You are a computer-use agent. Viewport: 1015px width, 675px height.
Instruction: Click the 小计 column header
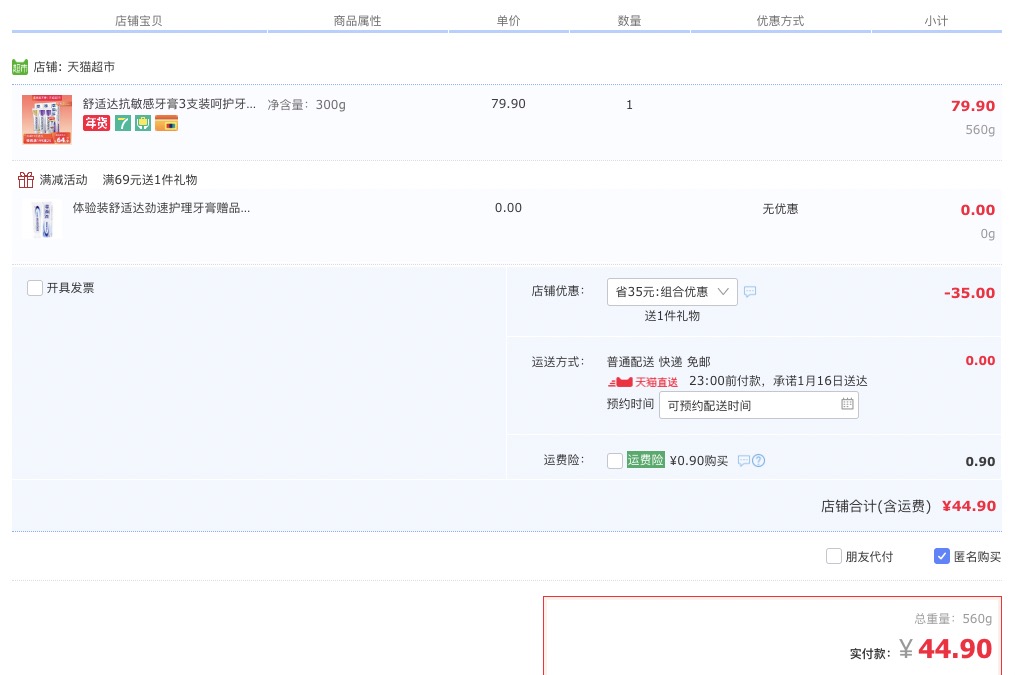tap(936, 21)
